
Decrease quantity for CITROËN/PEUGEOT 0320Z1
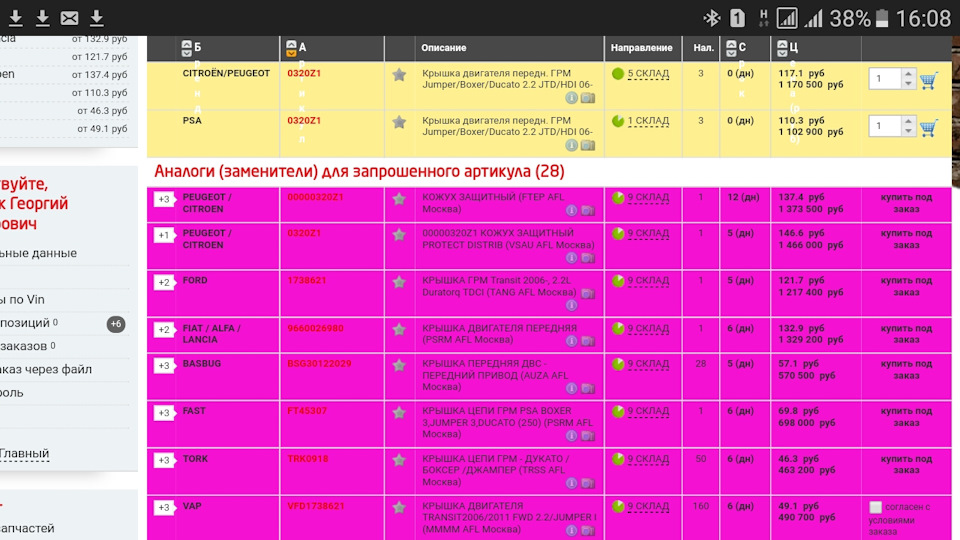pyautogui.click(x=909, y=84)
